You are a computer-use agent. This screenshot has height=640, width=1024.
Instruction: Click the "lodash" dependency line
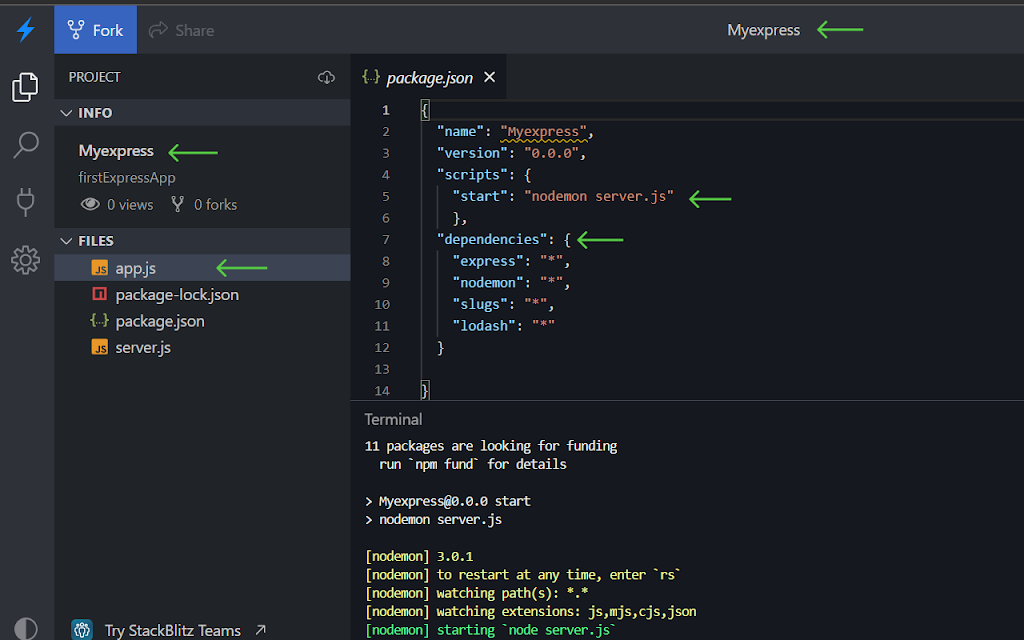click(504, 326)
